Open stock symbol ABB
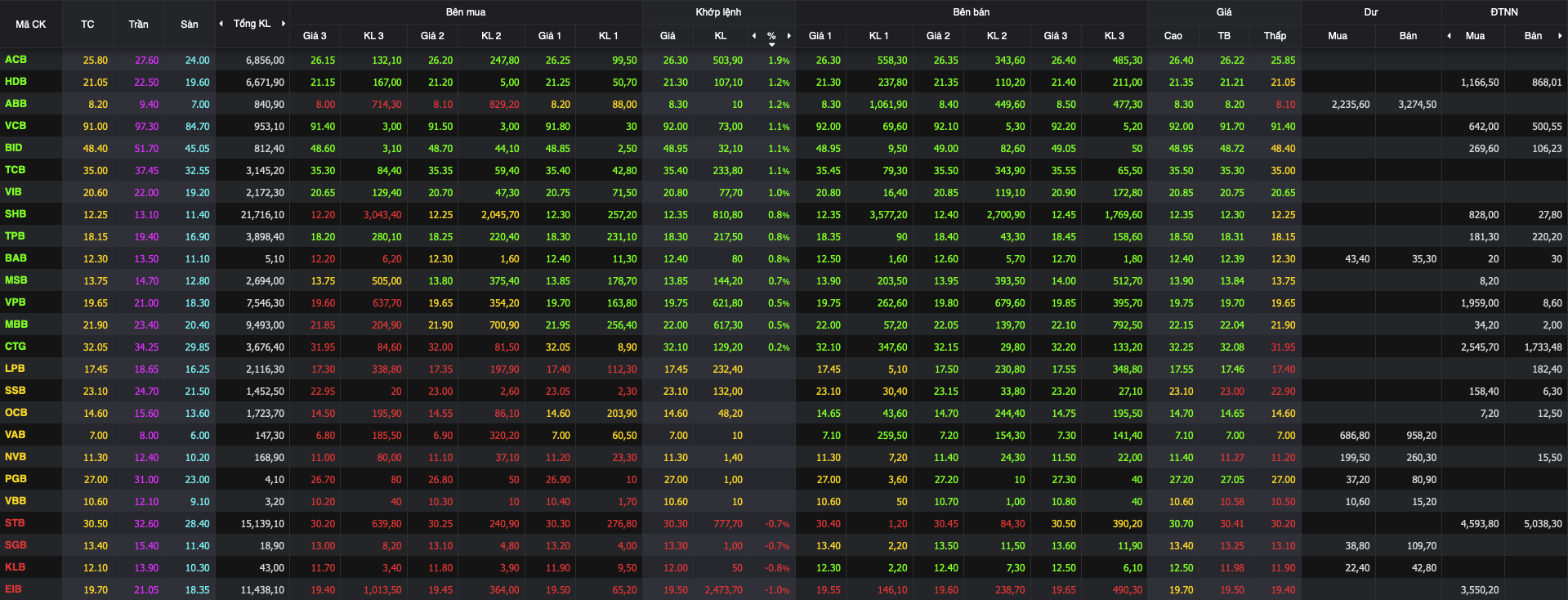 pyautogui.click(x=16, y=104)
